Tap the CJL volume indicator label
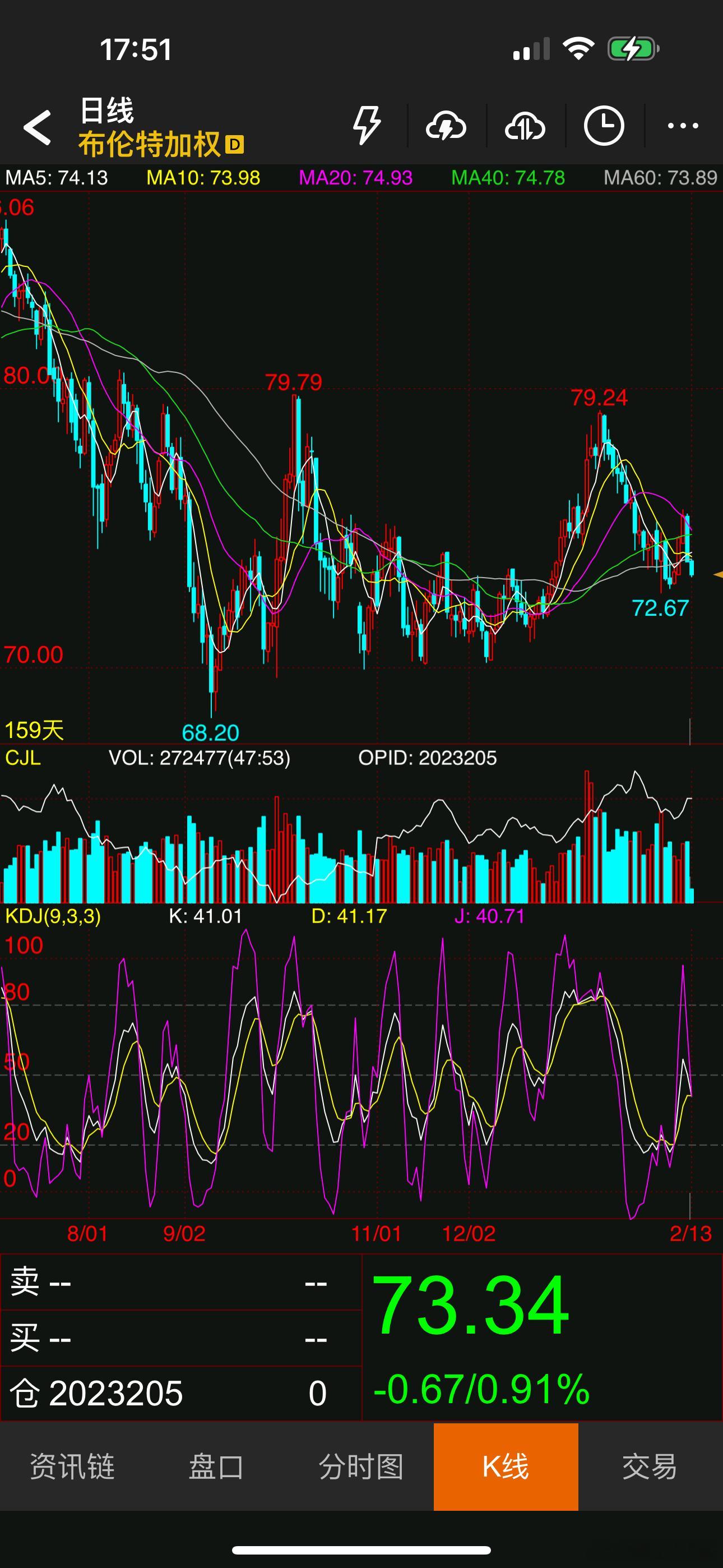The image size is (723, 1568). [23, 758]
